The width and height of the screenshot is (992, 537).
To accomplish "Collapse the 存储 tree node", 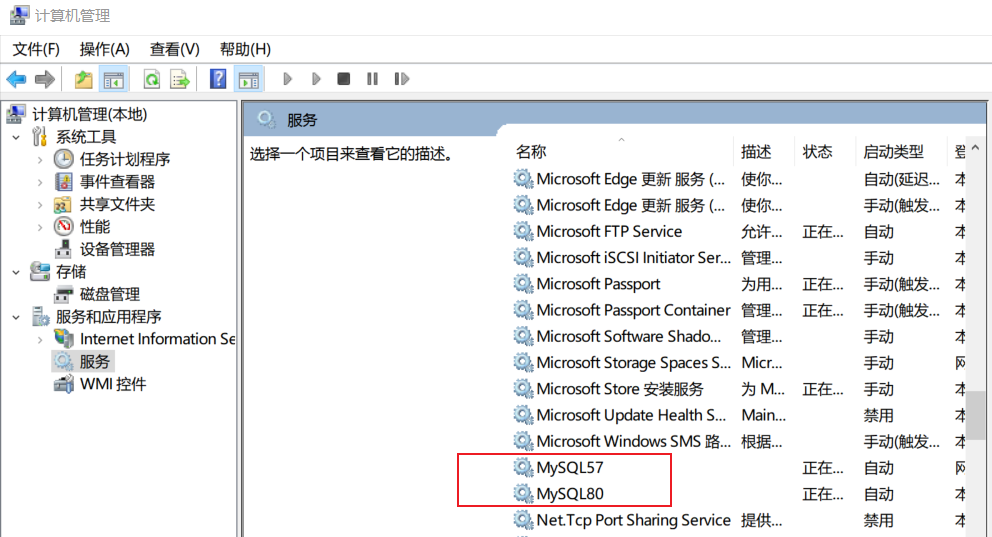I will click(16, 272).
